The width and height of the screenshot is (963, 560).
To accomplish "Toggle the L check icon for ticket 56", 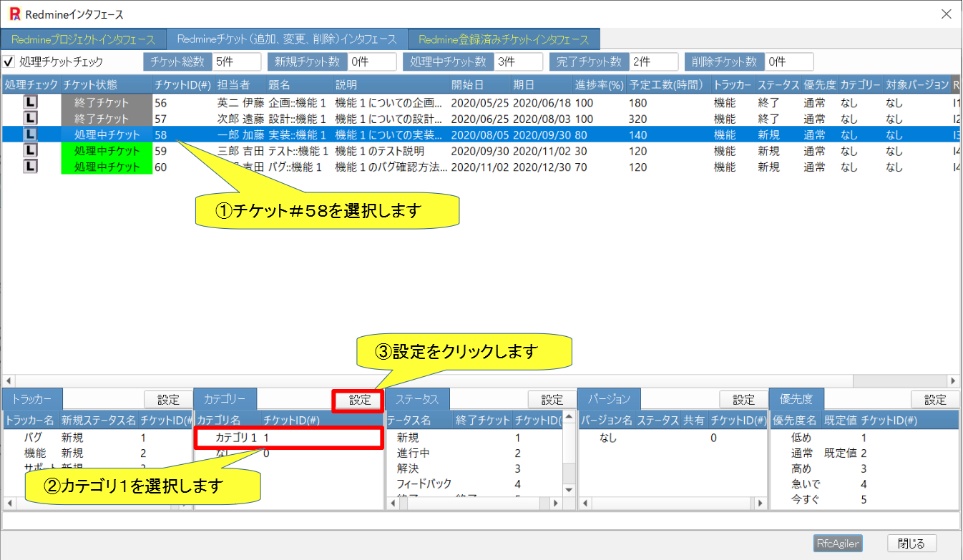I will click(30, 103).
